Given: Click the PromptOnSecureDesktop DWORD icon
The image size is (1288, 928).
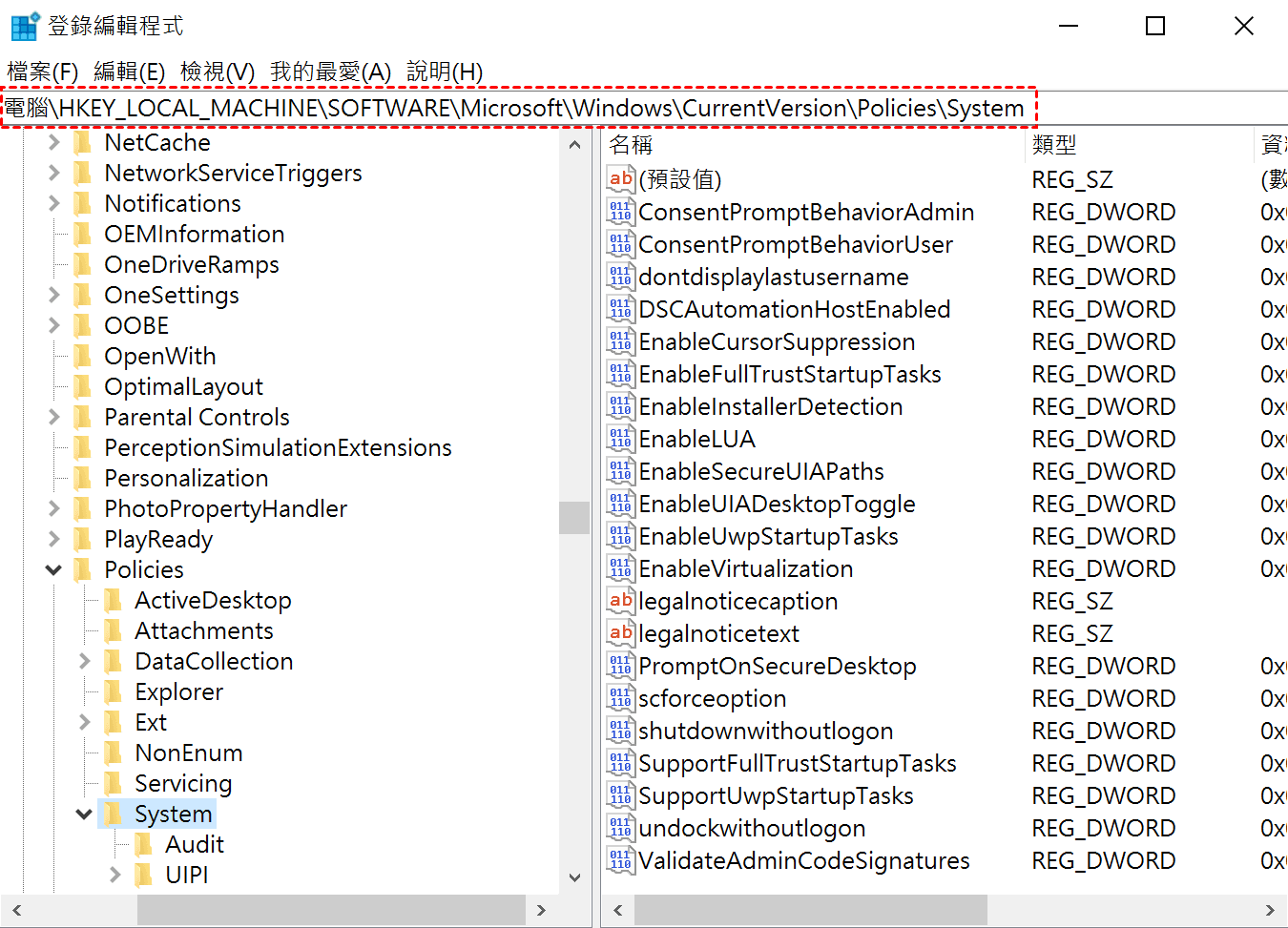Looking at the screenshot, I should coord(620,666).
